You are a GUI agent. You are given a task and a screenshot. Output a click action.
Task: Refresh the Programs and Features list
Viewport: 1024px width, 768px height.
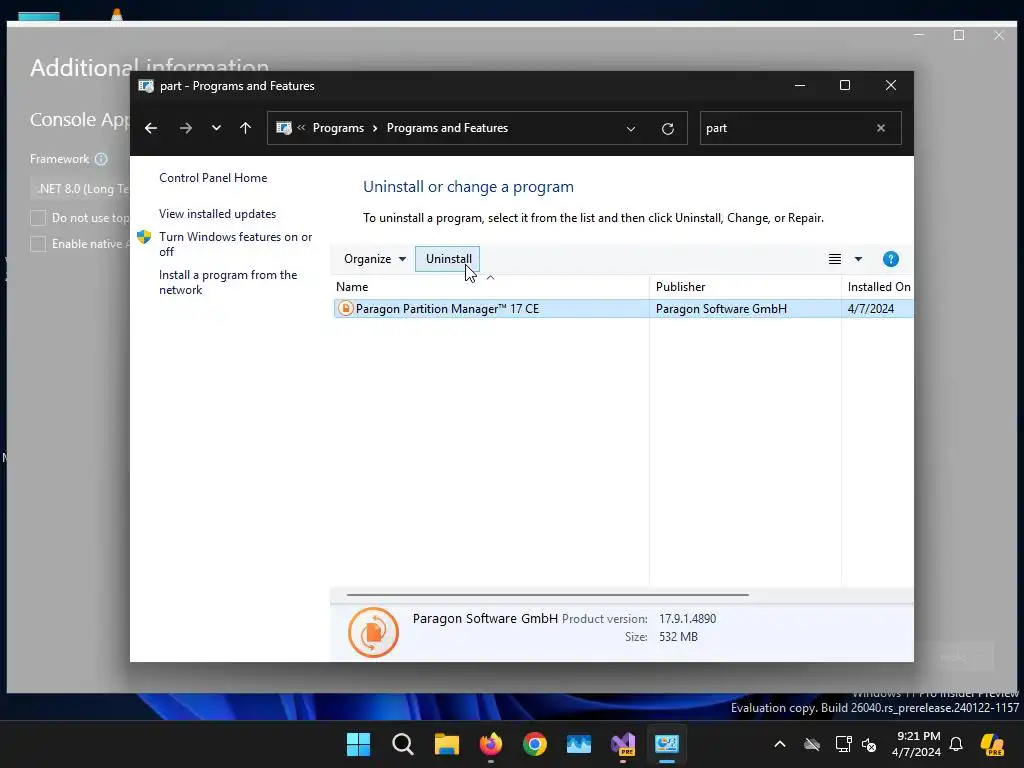(x=667, y=129)
